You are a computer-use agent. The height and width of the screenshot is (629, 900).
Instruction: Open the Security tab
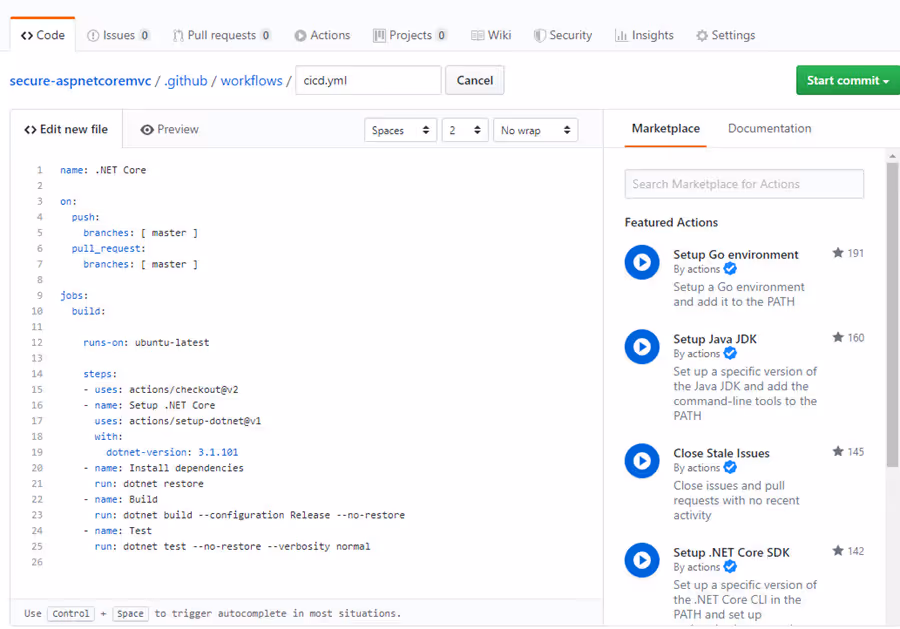[562, 35]
